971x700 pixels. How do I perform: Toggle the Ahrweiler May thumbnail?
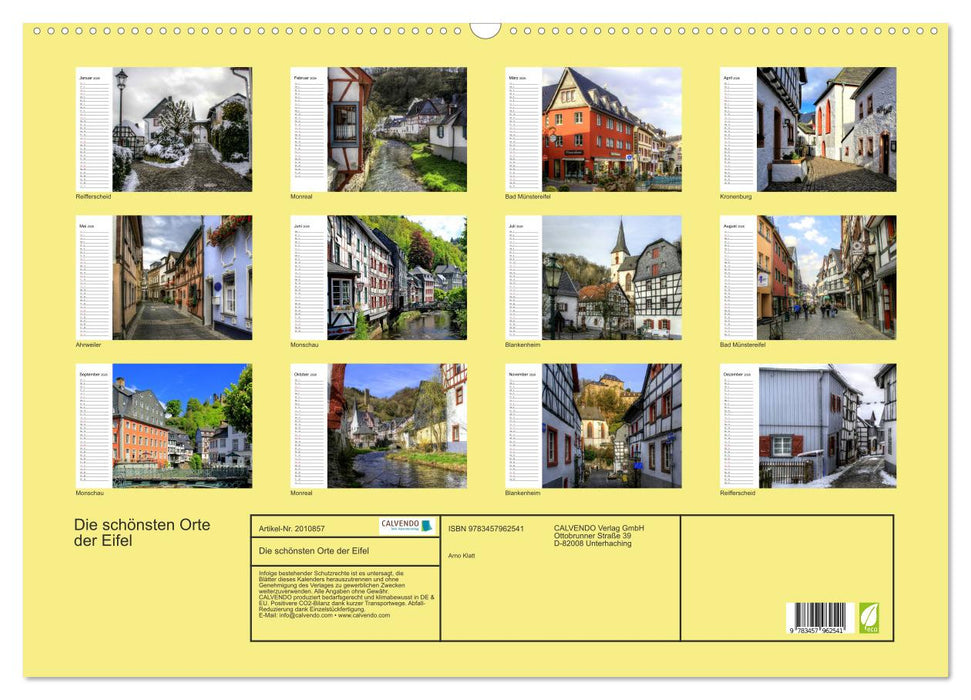coord(183,275)
